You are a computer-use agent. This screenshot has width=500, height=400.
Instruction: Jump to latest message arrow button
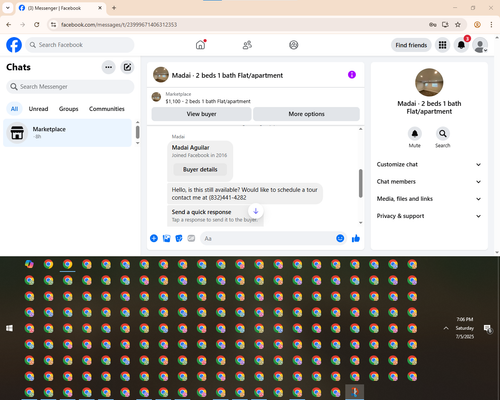256,211
